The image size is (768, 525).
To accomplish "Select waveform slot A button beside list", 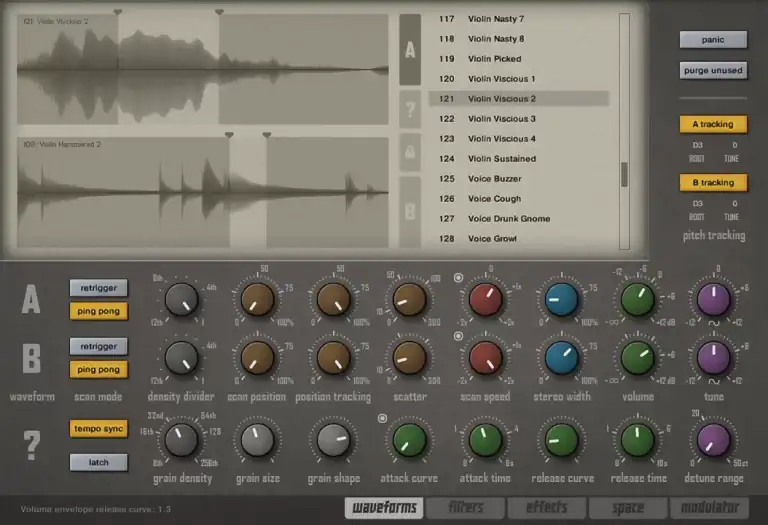I will point(410,50).
